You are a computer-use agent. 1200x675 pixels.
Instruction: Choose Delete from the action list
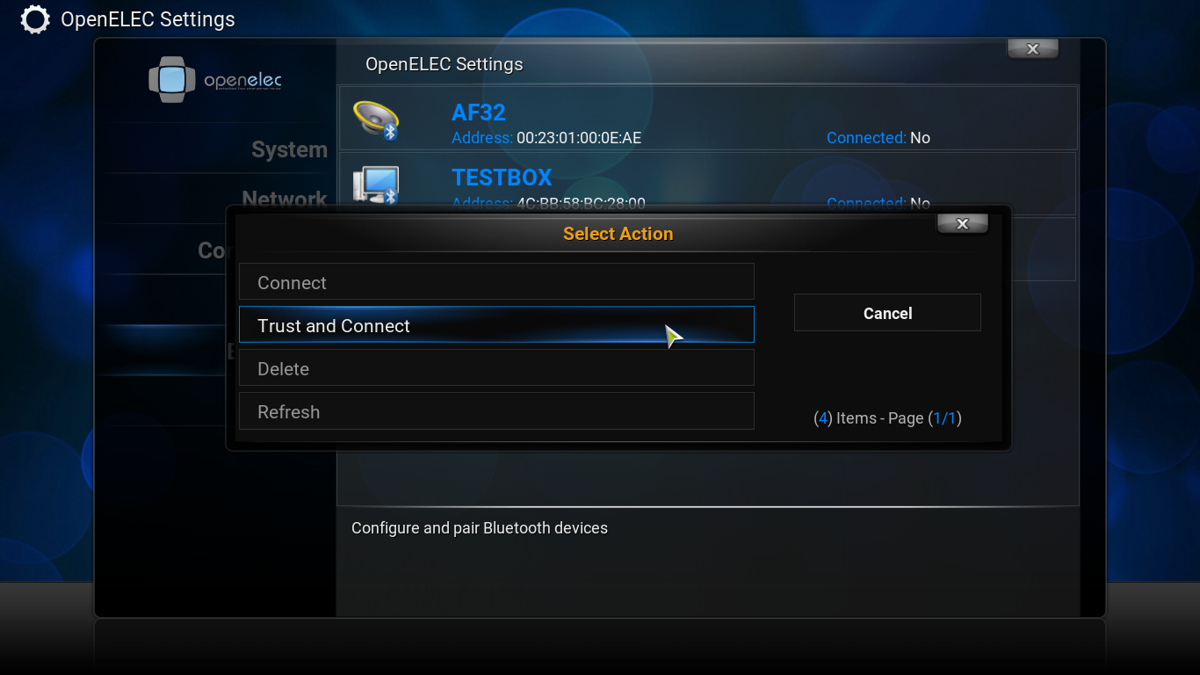496,368
